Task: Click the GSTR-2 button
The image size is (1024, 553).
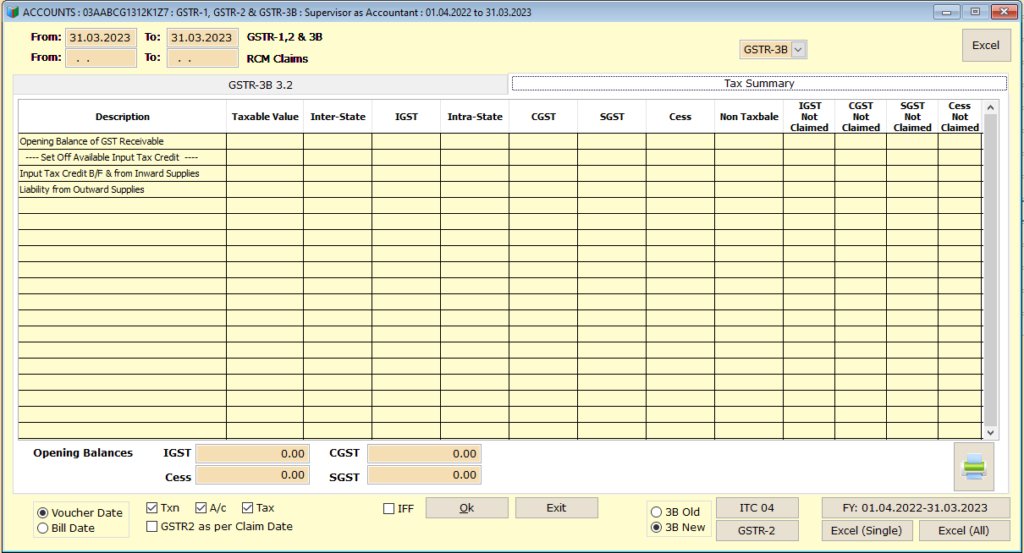Action: coord(757,531)
